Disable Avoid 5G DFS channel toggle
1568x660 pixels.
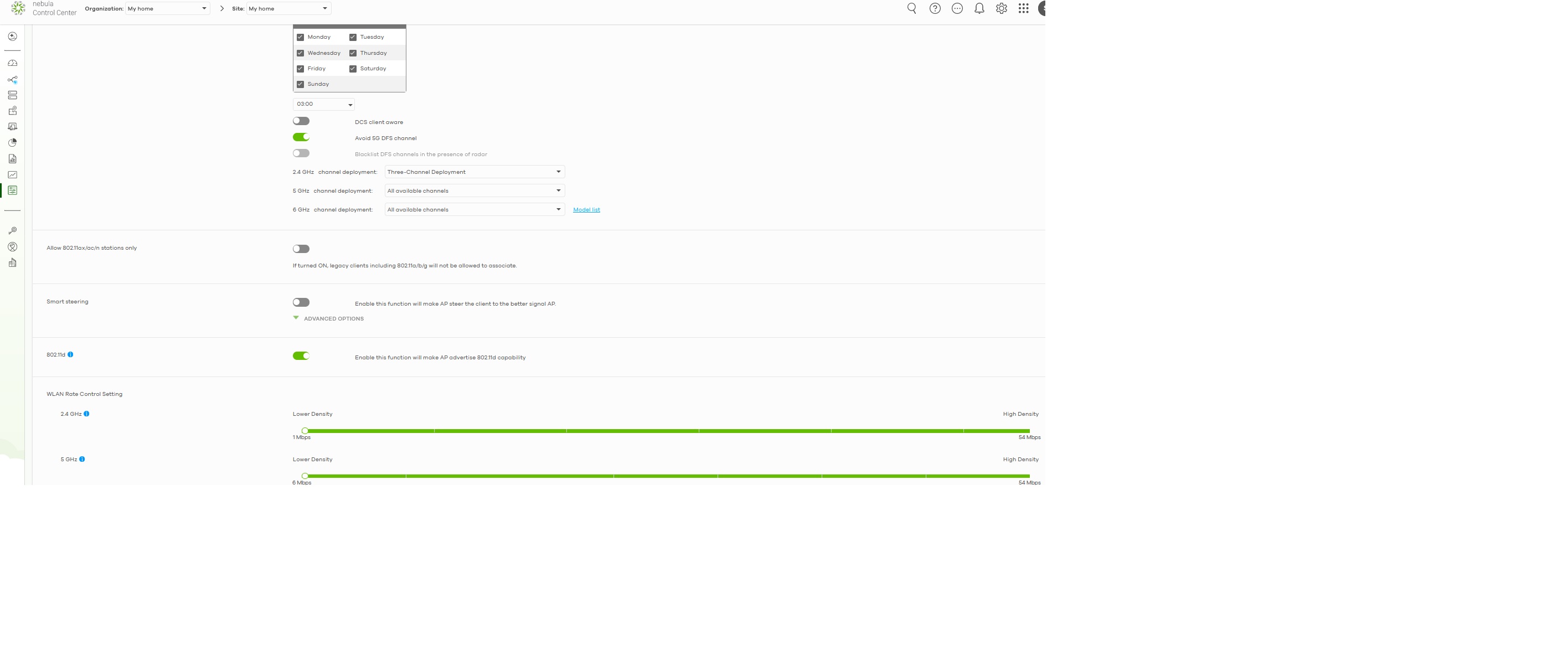pos(301,138)
